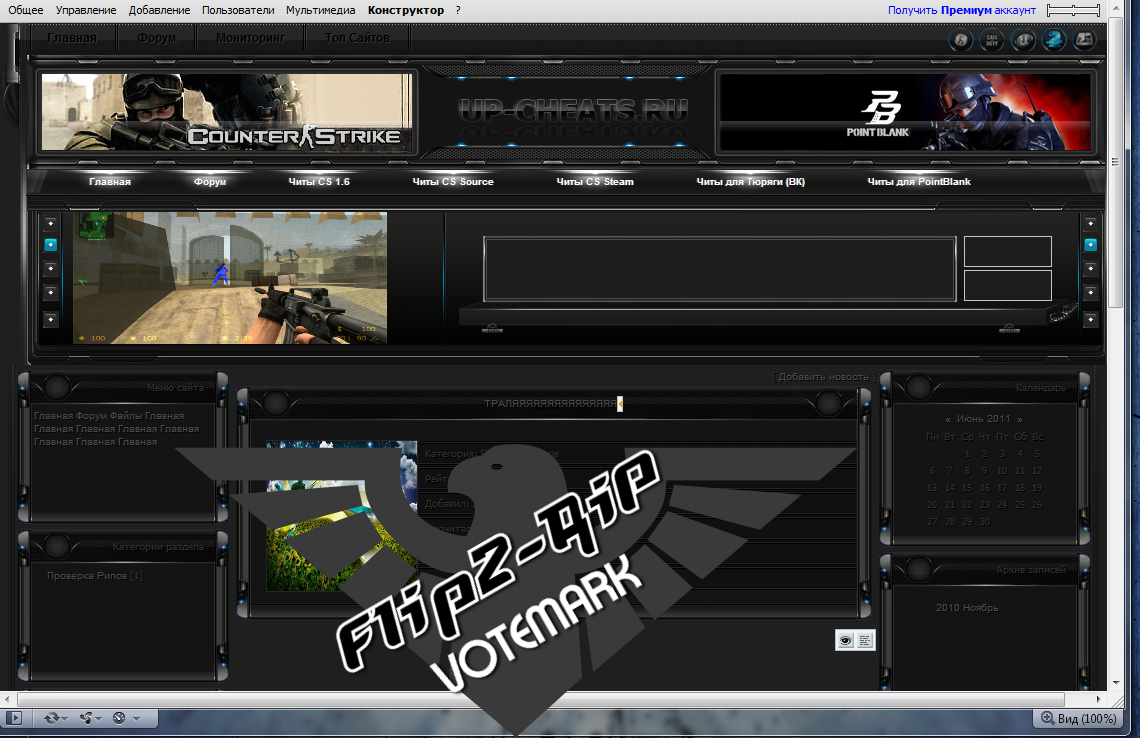The width and height of the screenshot is (1140, 738).
Task: Click the horizontal scrollbar right arrow
Action: (x=1098, y=699)
